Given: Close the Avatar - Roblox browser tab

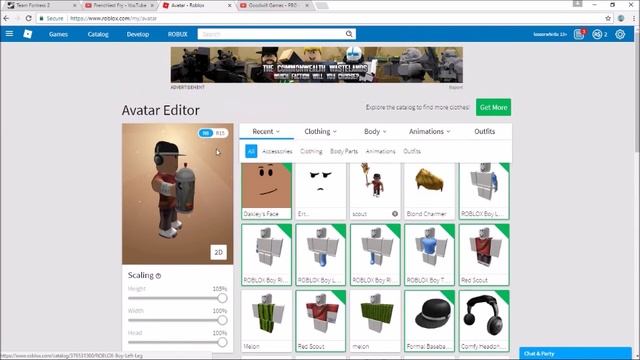Looking at the screenshot, I should click(229, 5).
